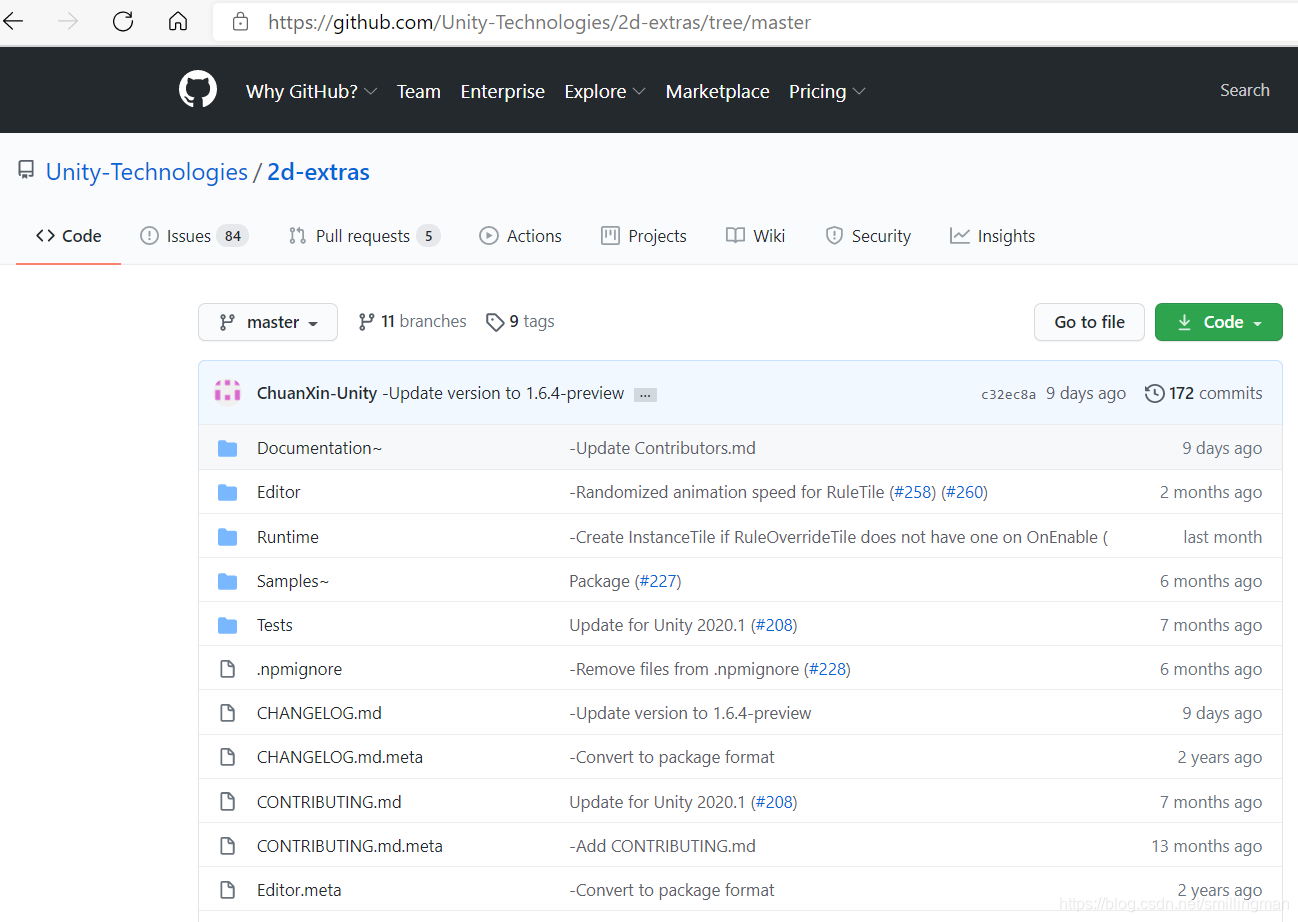Open pull request #227 link
This screenshot has width=1298, height=922.
658,581
